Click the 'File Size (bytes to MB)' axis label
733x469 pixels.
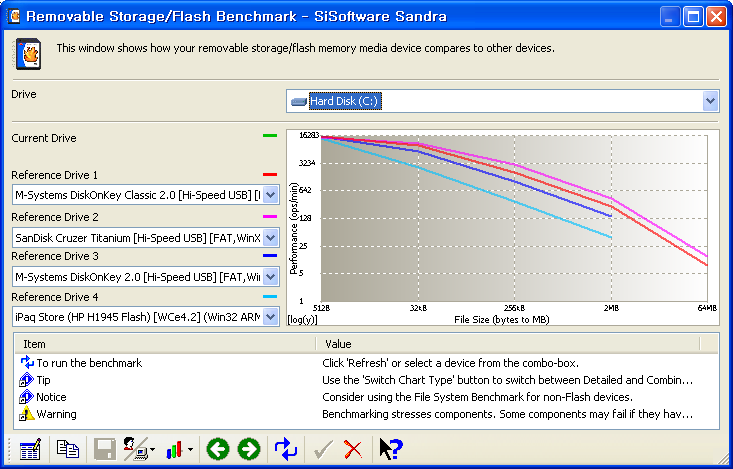click(x=502, y=320)
